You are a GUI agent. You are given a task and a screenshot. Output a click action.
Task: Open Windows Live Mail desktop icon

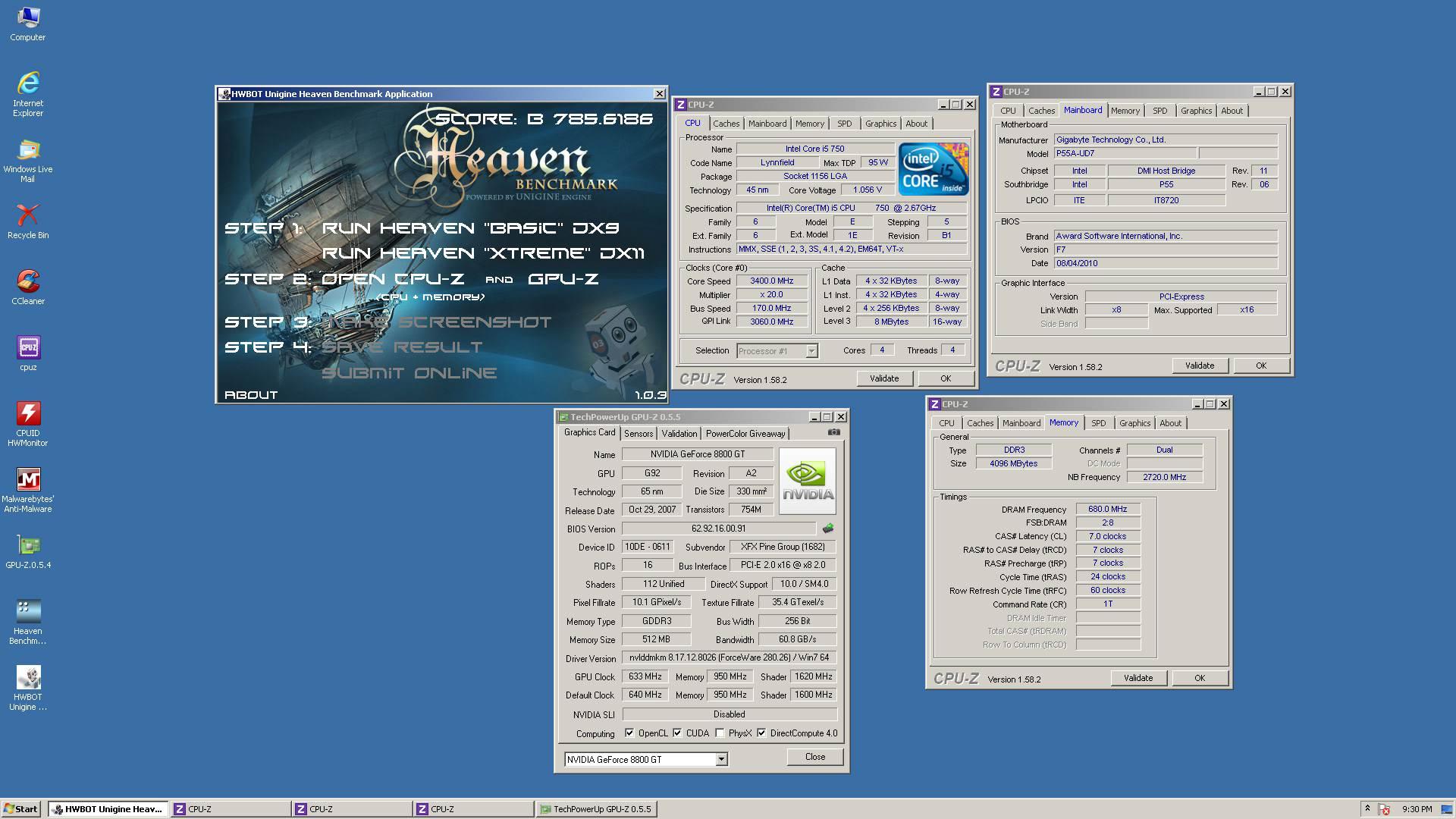click(x=28, y=161)
